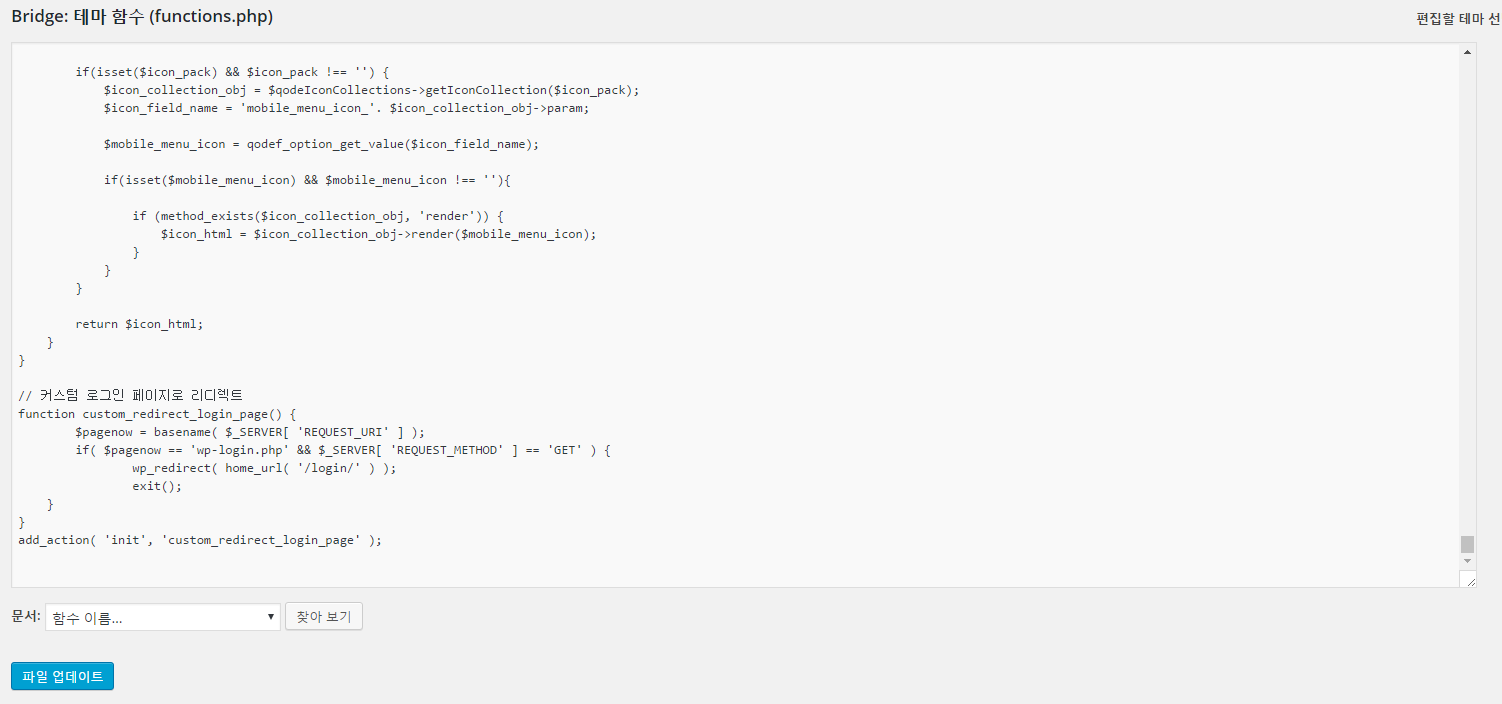Place cursor on return $icon_html line

click(x=139, y=324)
